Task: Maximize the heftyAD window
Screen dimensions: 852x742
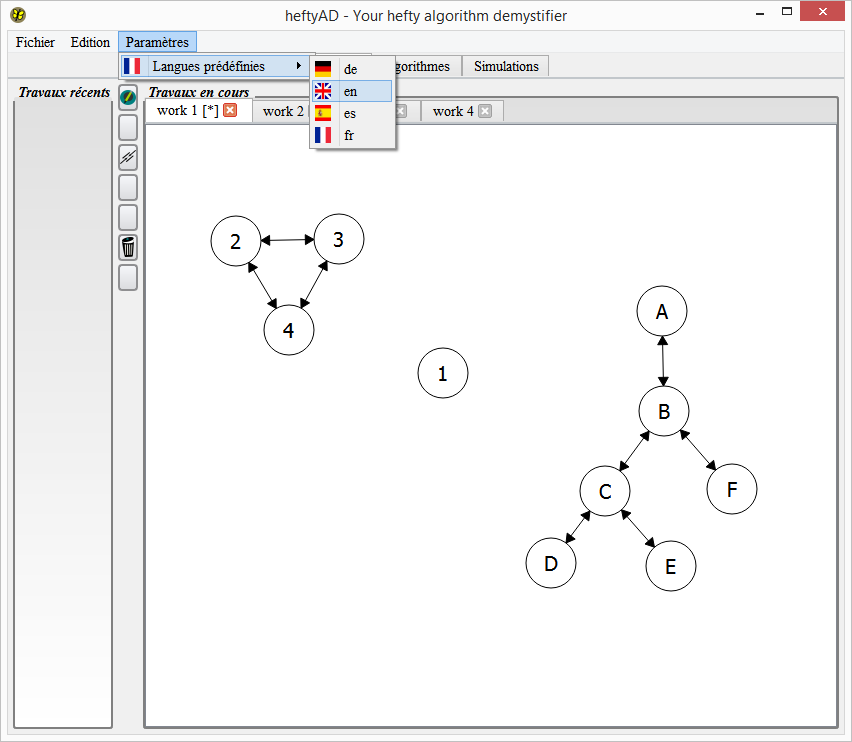Action: (787, 12)
